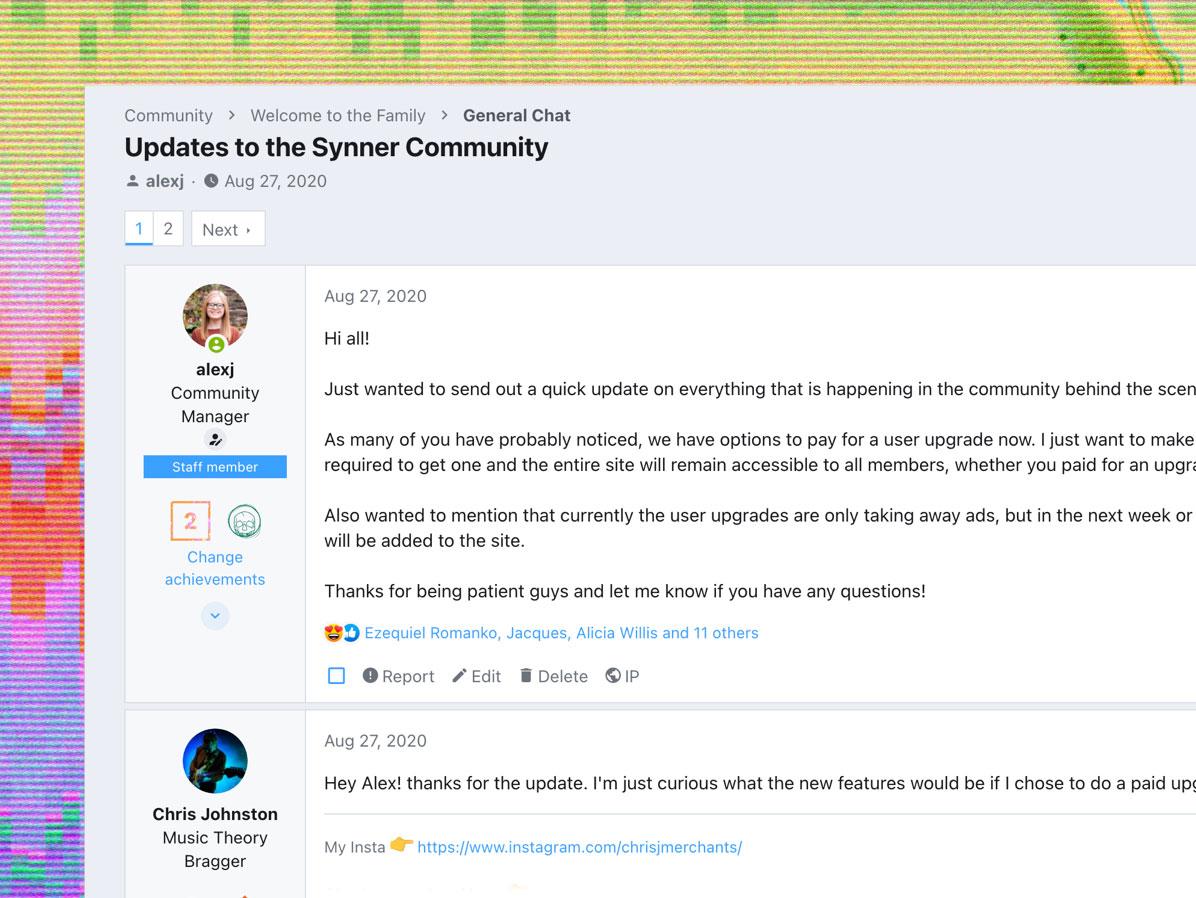Viewport: 1196px width, 898px height.
Task: Click the Edit pencil icon
Action: 460,676
